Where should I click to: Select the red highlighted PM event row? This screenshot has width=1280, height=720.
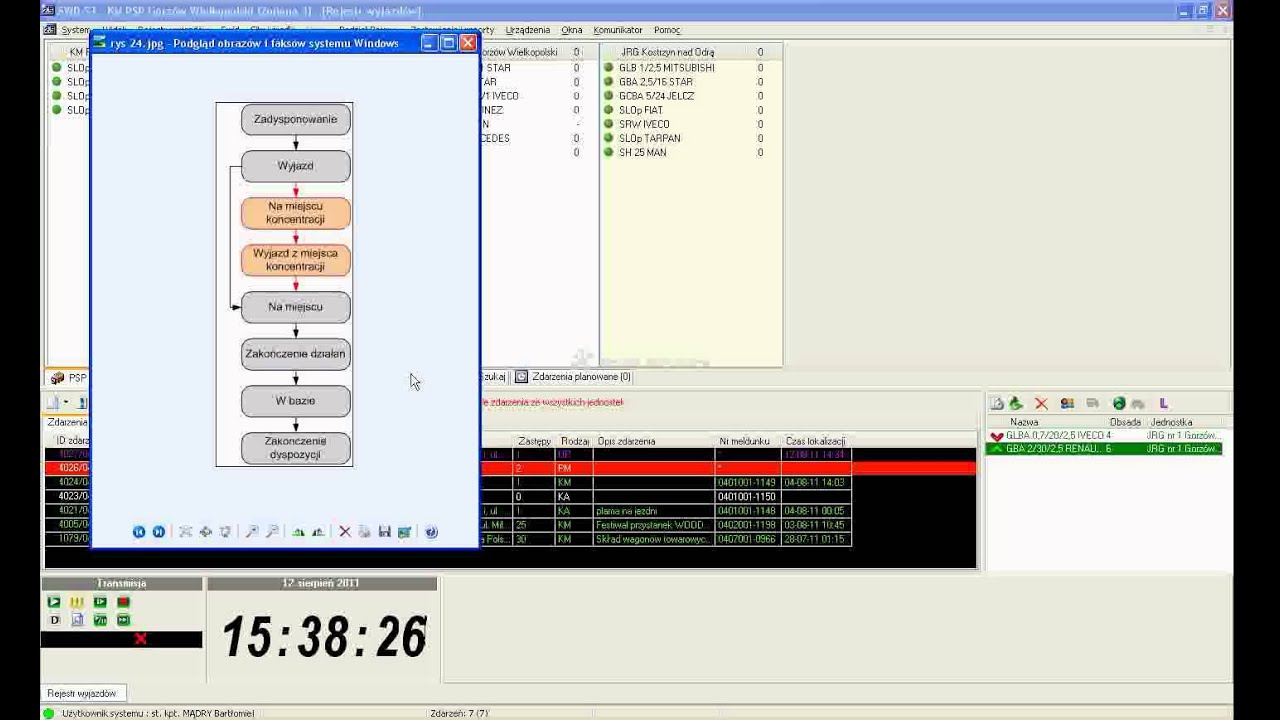point(728,468)
